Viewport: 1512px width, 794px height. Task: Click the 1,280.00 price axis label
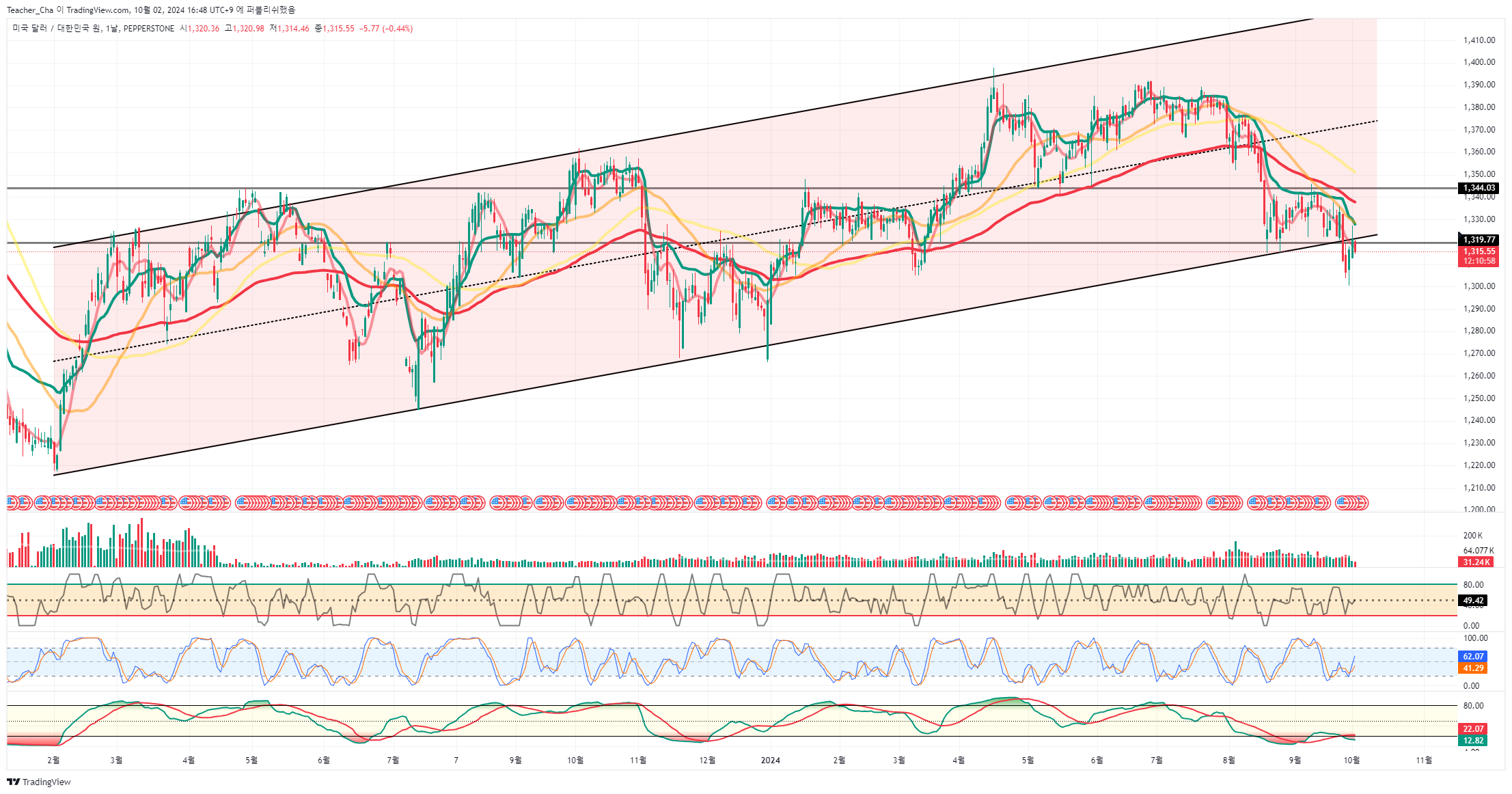click(1479, 331)
